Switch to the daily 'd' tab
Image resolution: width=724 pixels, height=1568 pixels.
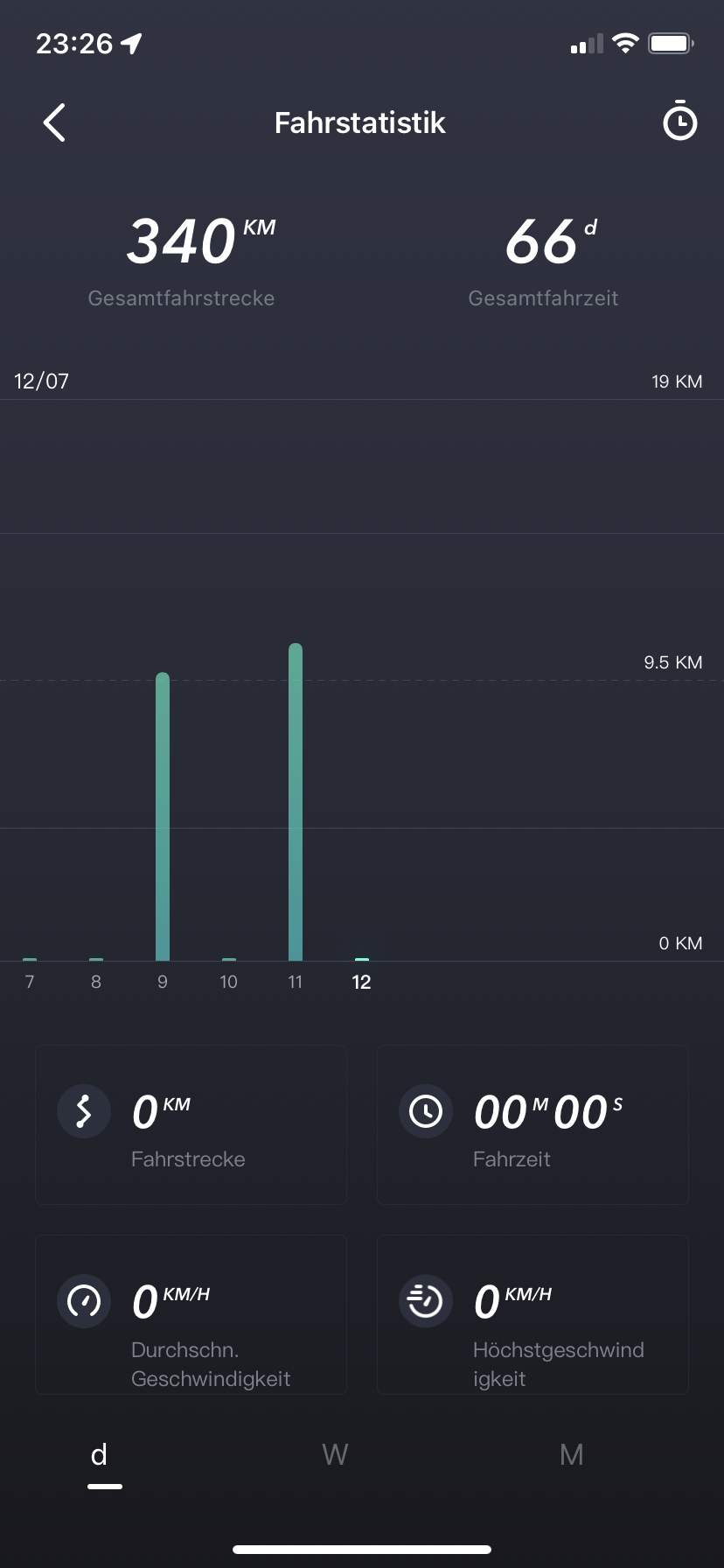point(100,1455)
